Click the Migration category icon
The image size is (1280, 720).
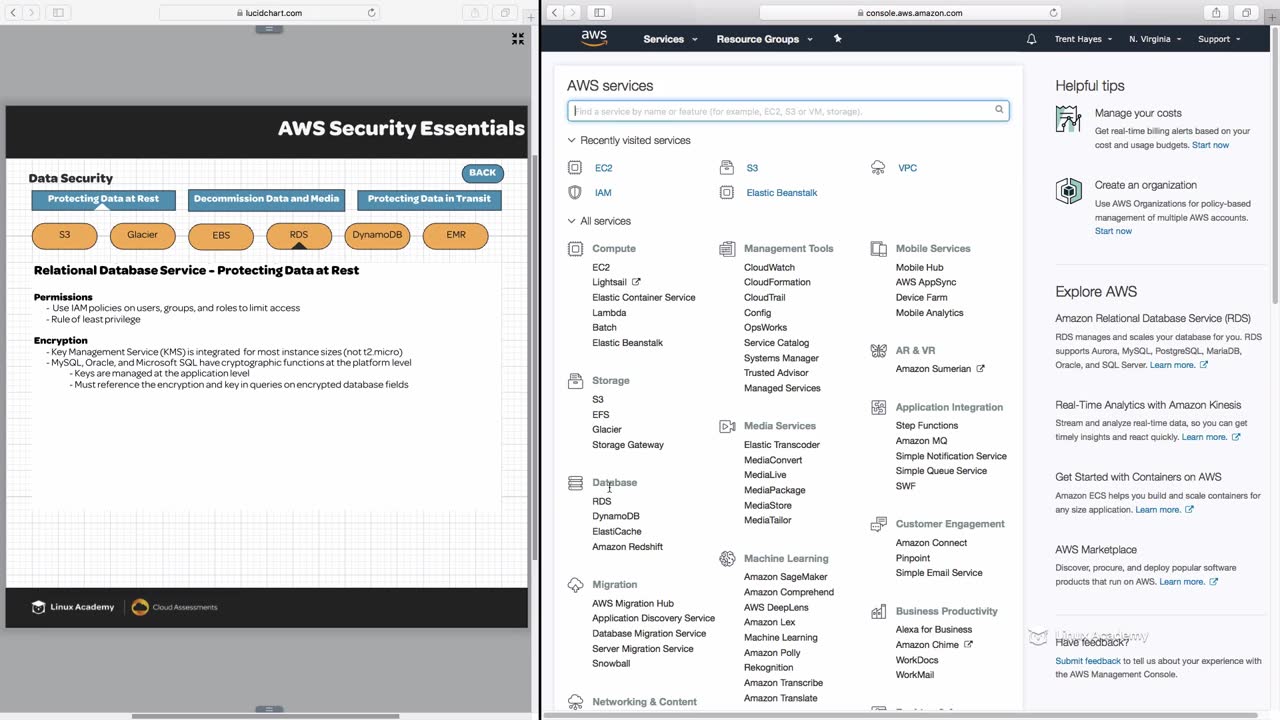pos(575,585)
